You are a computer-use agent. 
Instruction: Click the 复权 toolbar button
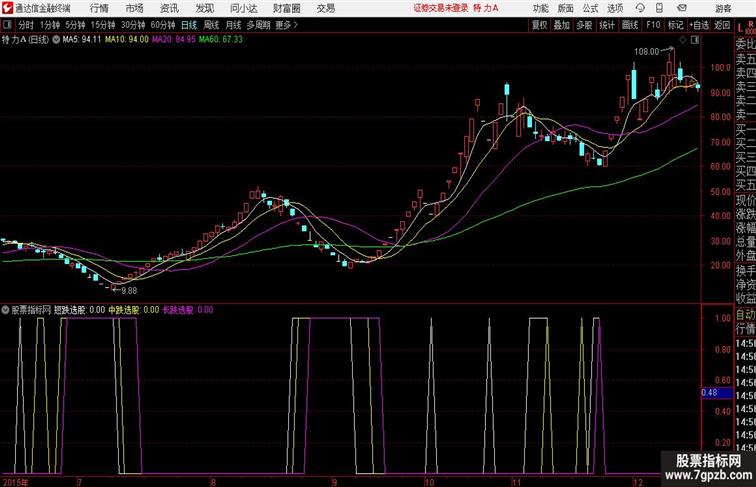point(540,25)
